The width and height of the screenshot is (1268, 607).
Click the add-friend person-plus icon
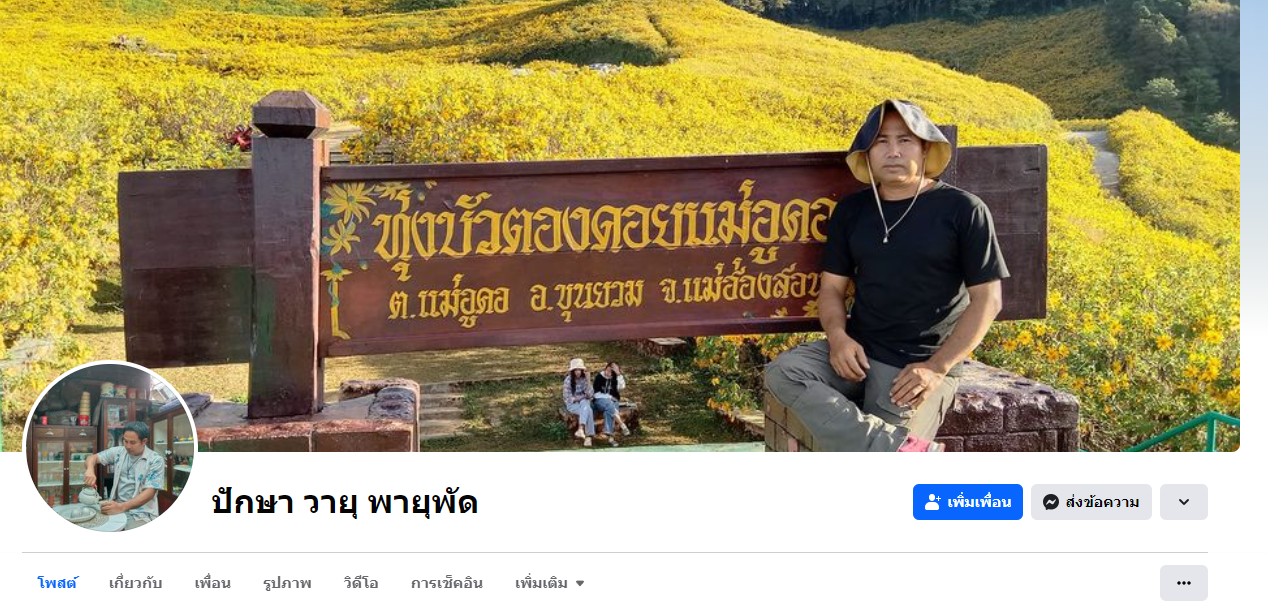pos(933,502)
